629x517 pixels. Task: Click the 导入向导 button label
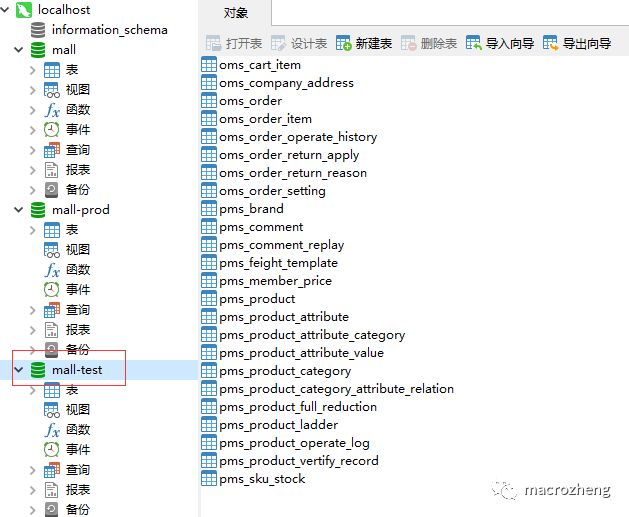pos(510,43)
